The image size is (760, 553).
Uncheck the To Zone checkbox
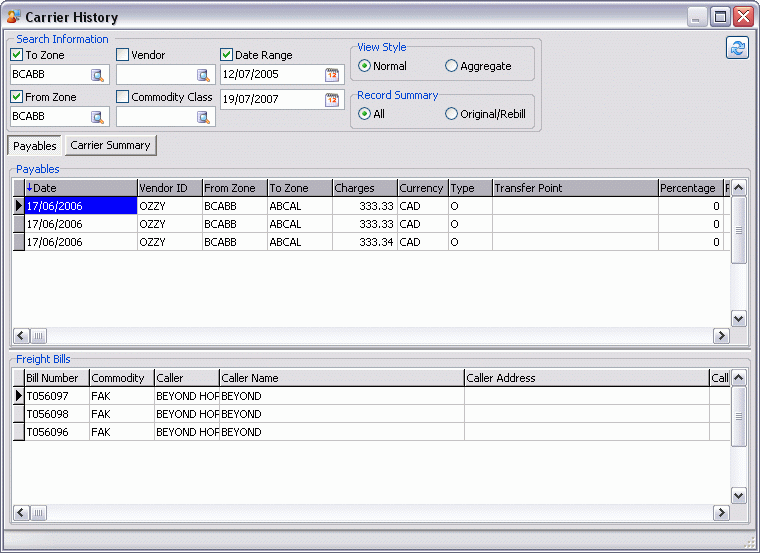coord(17,55)
